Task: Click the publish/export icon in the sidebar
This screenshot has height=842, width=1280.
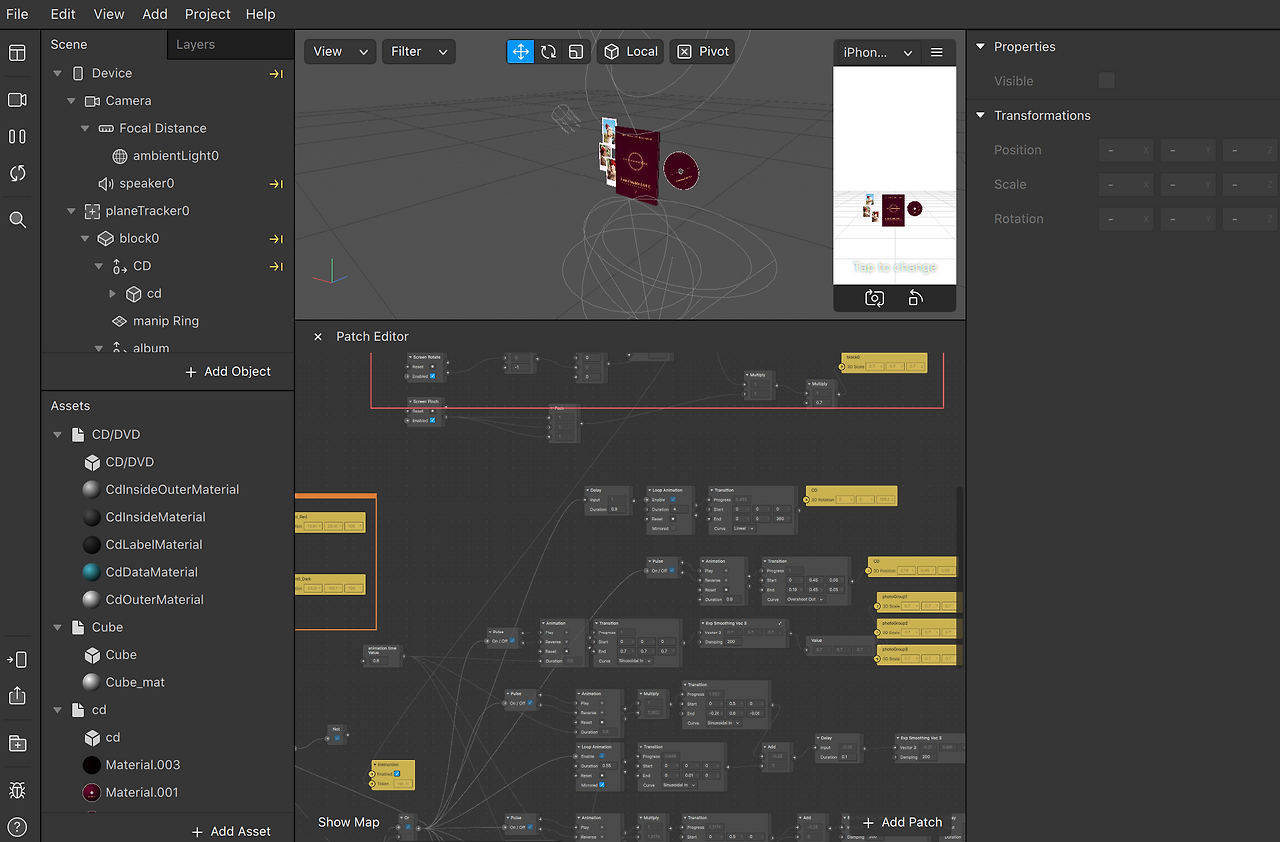Action: (17, 696)
